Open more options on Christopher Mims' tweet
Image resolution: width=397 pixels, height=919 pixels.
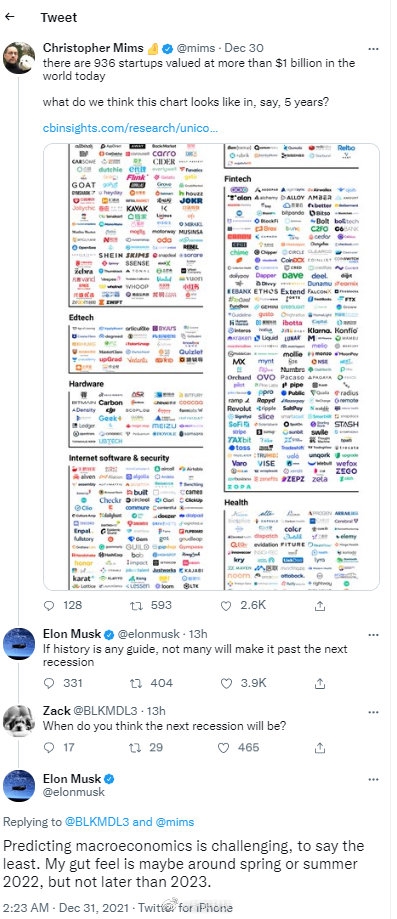373,49
